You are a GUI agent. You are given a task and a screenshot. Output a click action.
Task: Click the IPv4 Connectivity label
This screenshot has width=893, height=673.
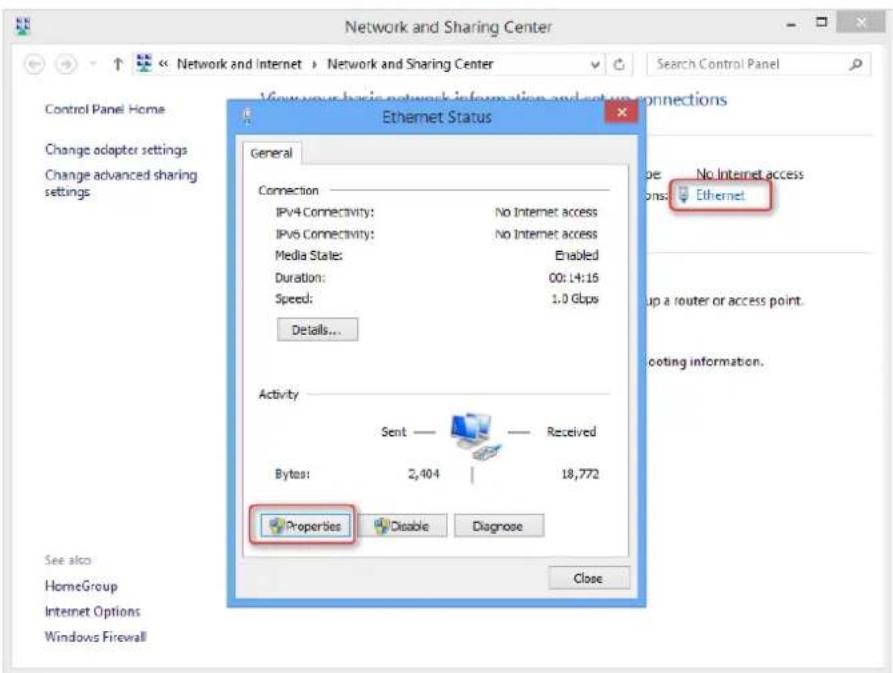325,212
